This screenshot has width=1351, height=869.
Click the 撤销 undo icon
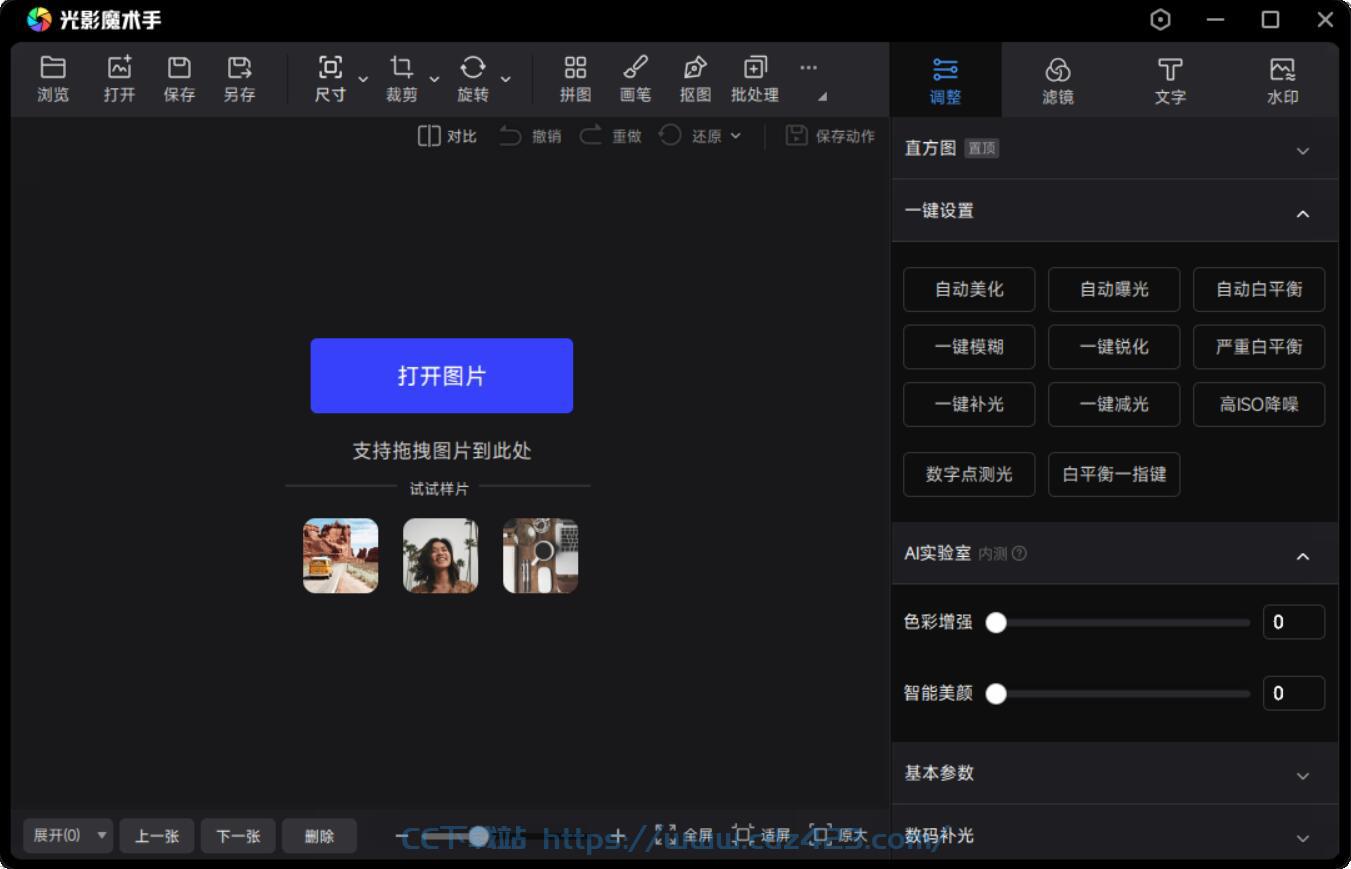point(510,135)
